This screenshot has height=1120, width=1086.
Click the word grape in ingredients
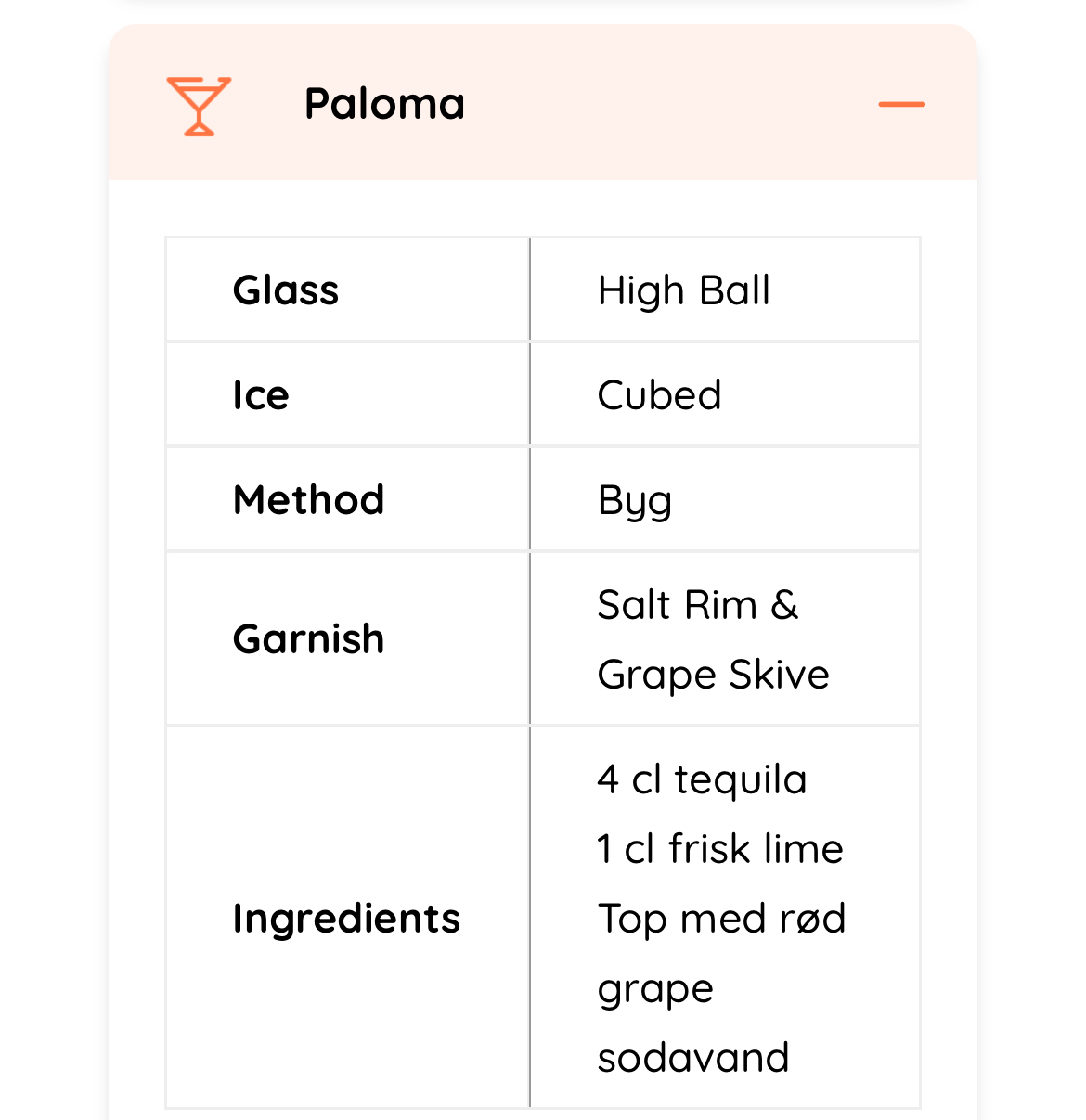pos(655,989)
